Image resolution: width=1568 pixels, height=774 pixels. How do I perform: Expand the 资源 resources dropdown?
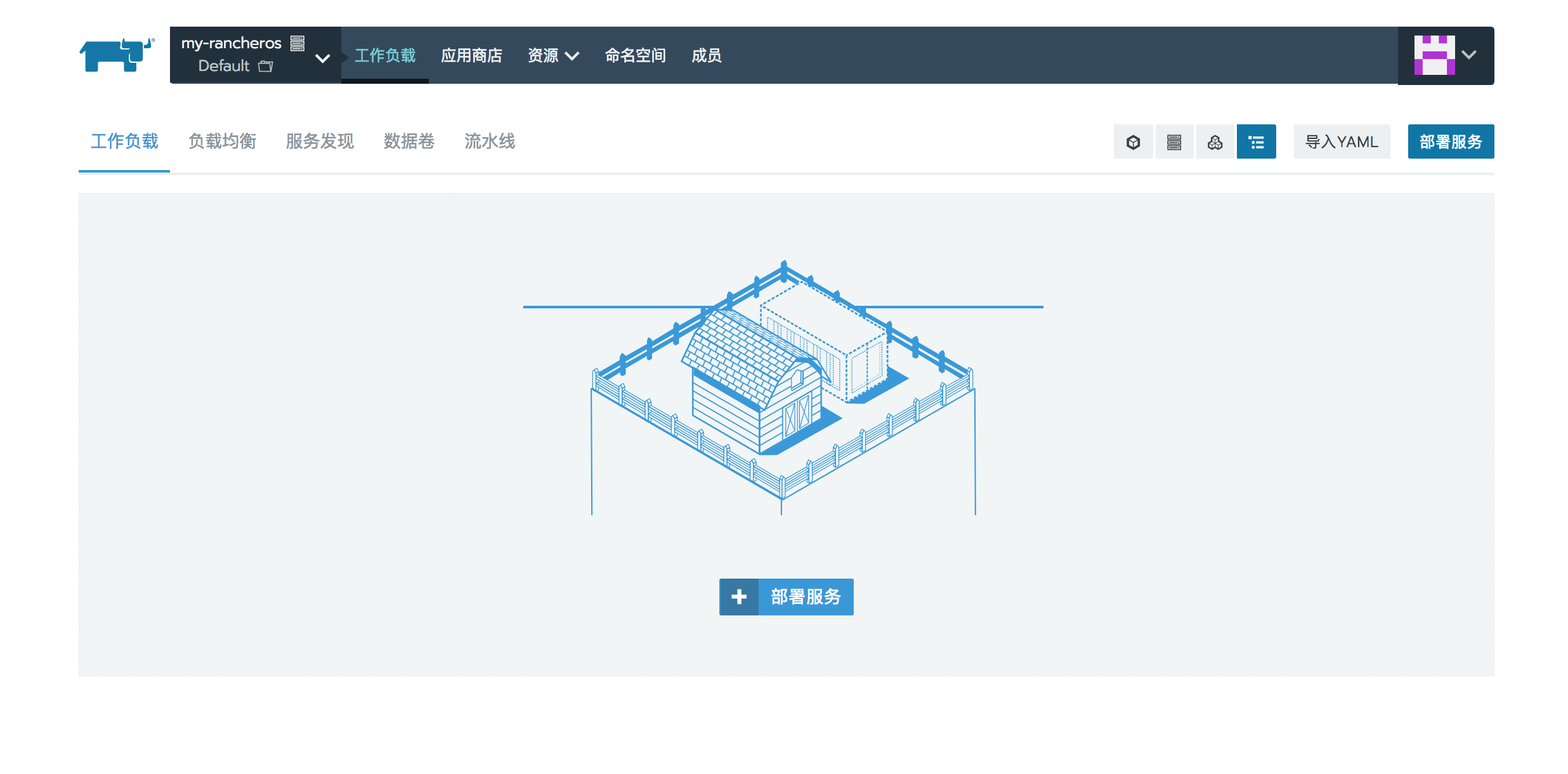pos(552,56)
